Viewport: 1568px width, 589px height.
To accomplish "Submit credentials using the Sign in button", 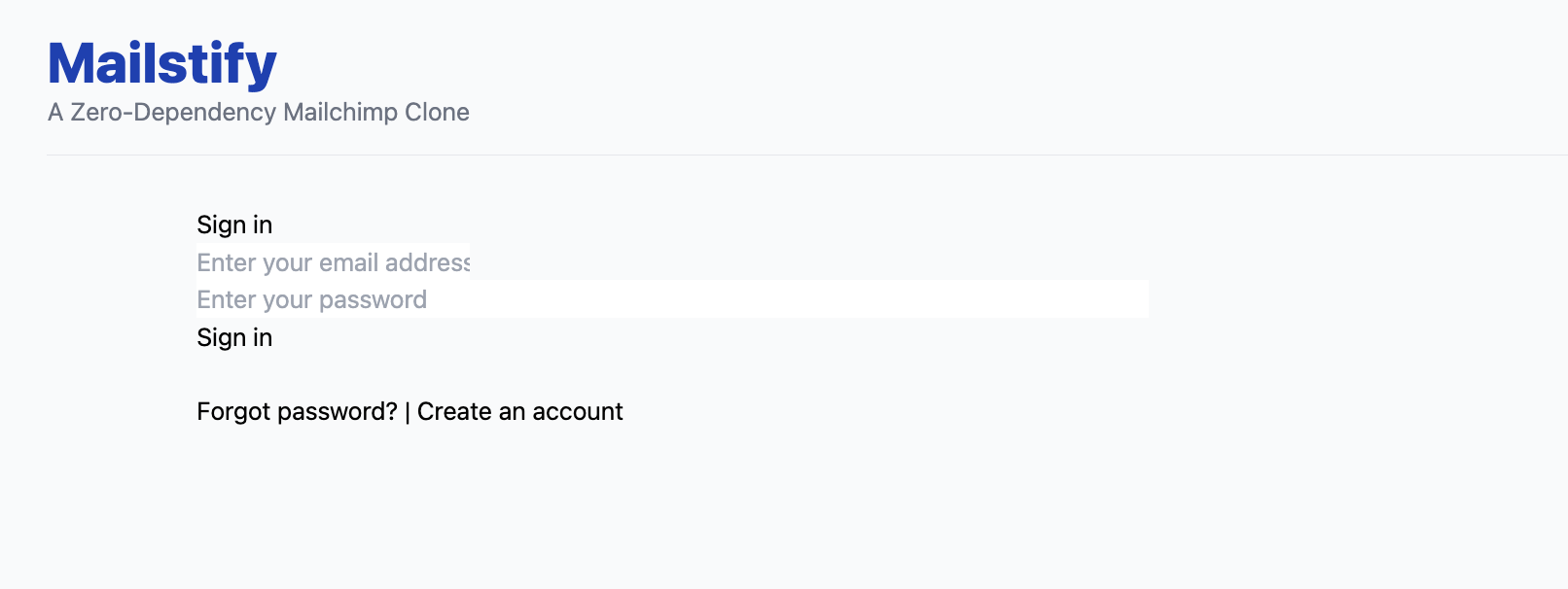I will (234, 337).
